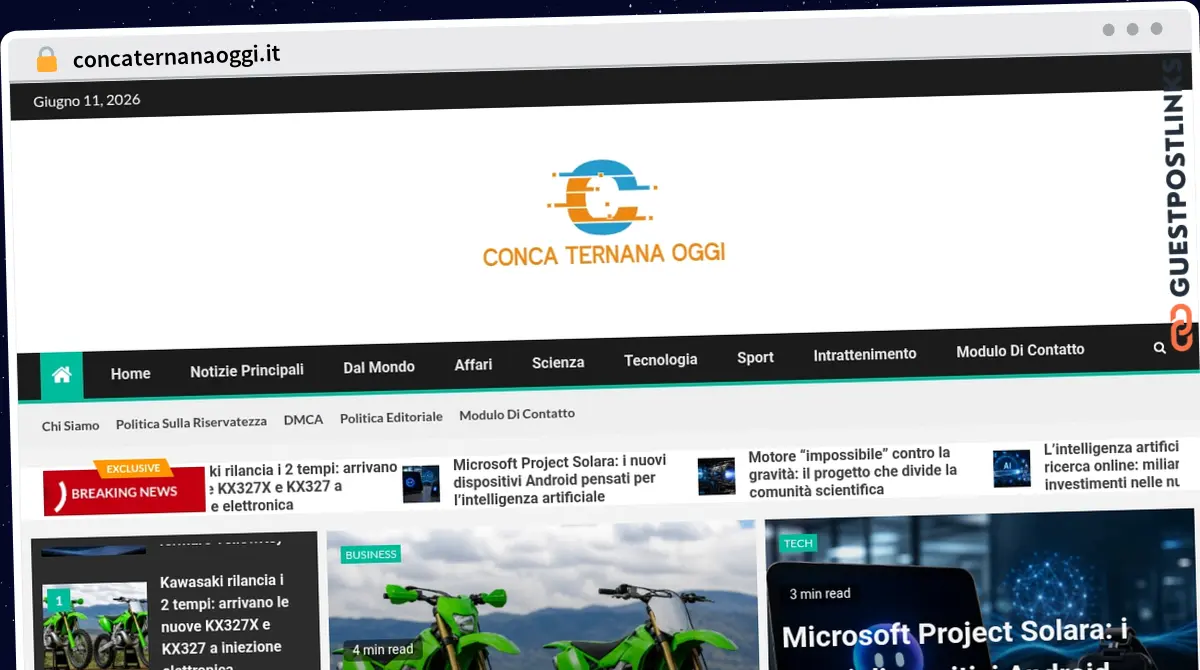Screen dimensions: 1200x670
Task: Open Politica Editoriale link
Action: (x=391, y=417)
